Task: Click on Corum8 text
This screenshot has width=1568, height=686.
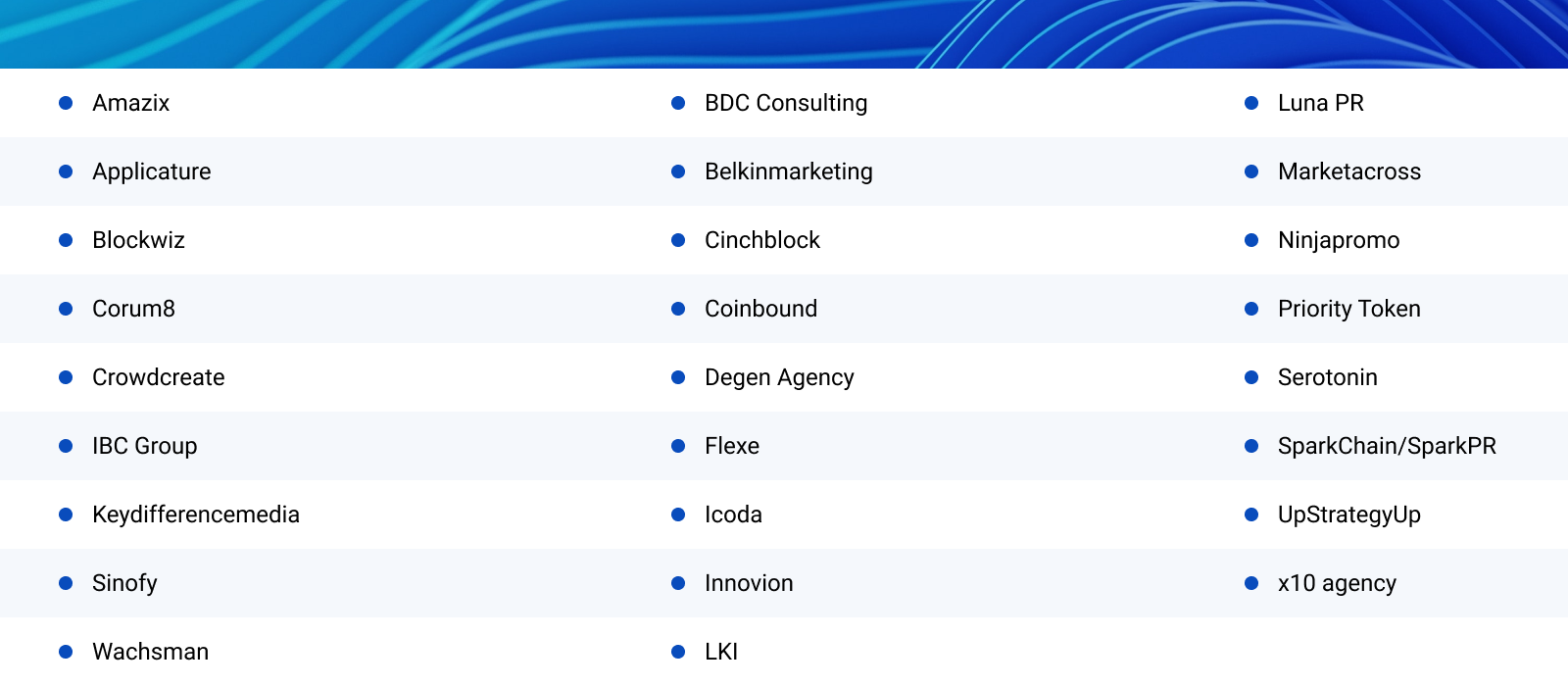Action: click(133, 309)
